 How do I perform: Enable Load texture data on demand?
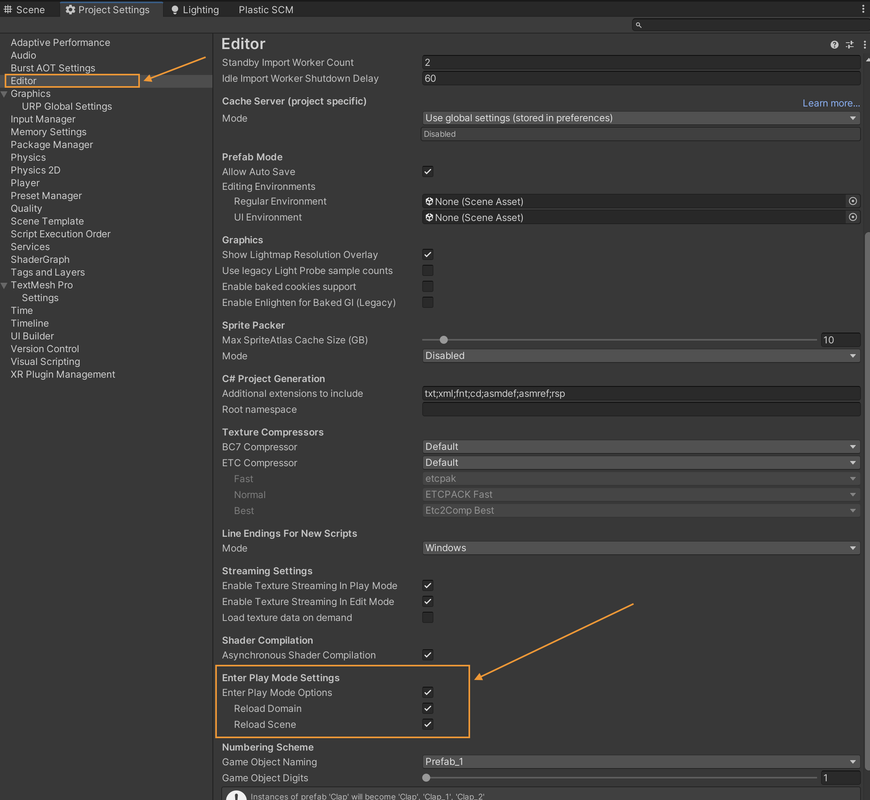coord(428,617)
